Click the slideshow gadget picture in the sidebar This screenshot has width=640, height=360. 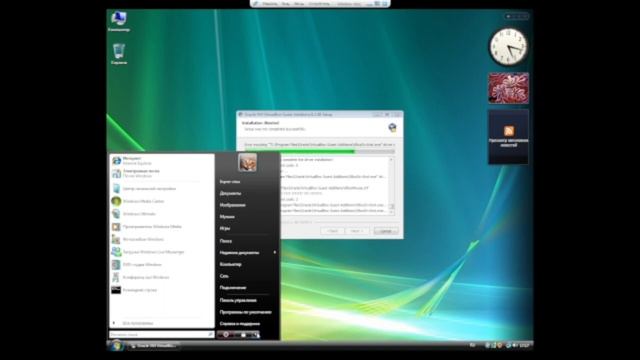point(508,88)
